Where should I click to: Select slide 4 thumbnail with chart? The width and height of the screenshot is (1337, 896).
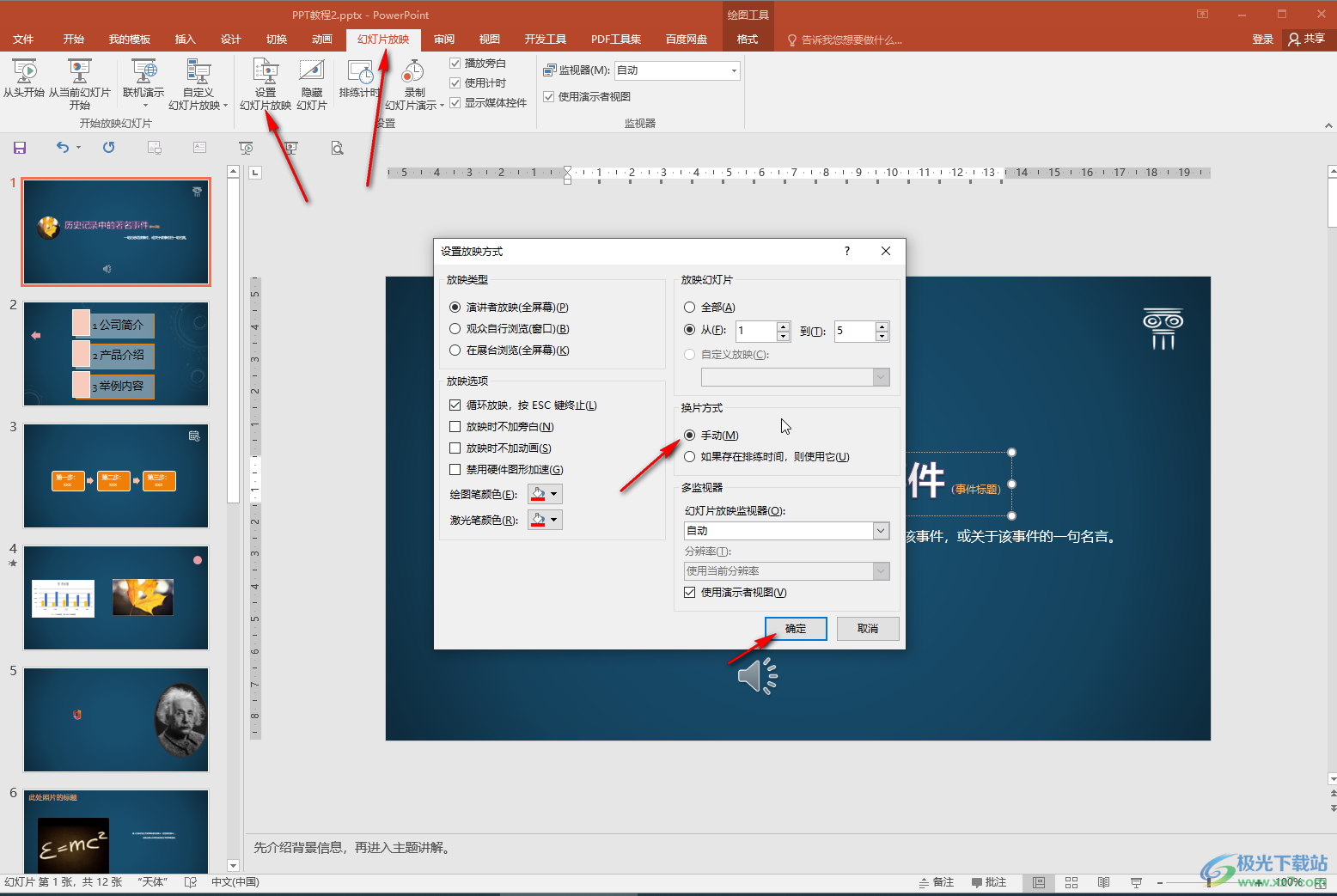click(x=116, y=598)
